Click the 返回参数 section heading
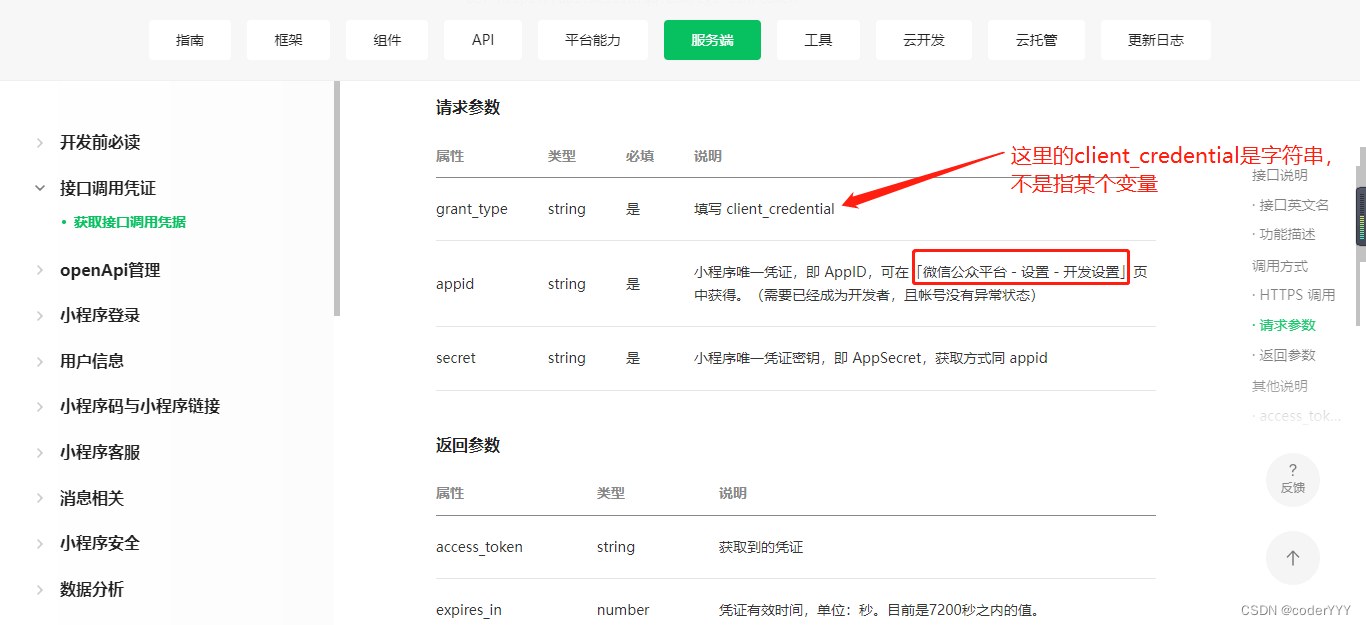This screenshot has height=625, width=1366. click(x=468, y=445)
